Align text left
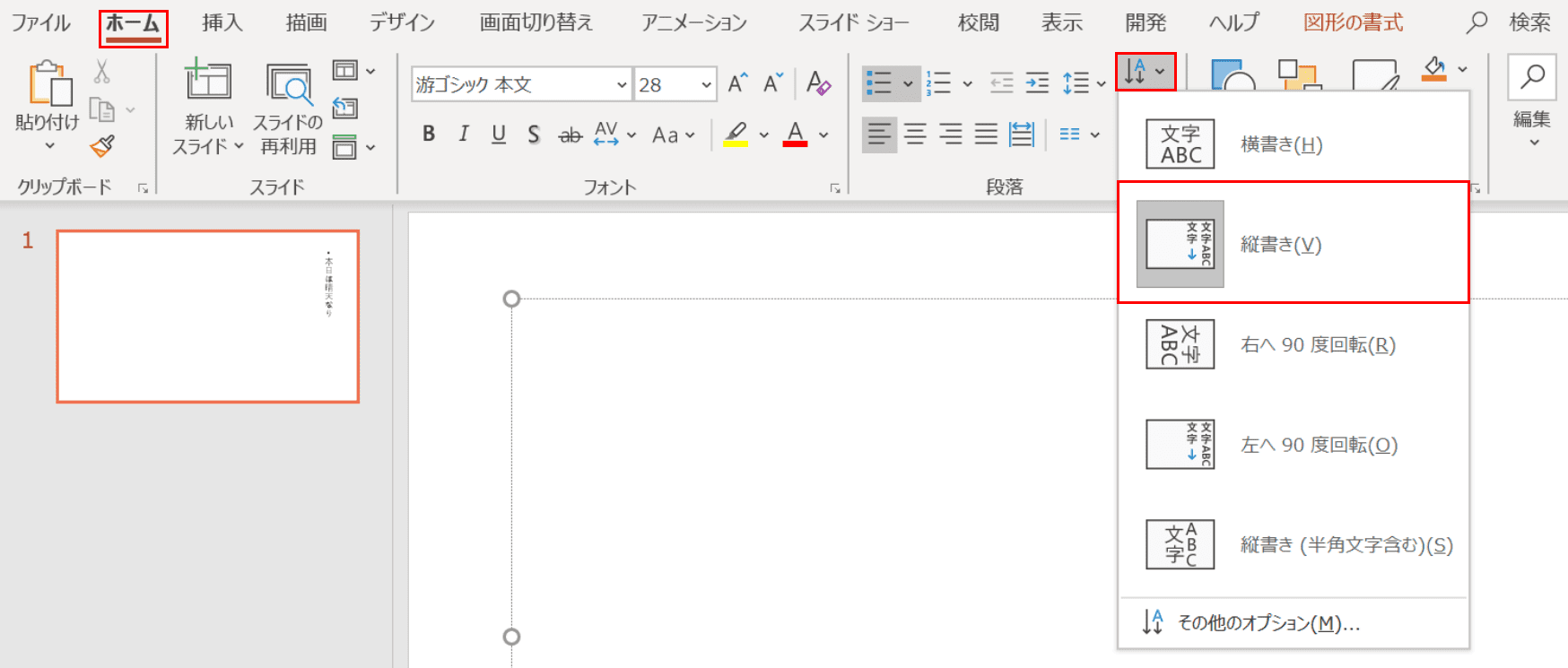 point(879,134)
